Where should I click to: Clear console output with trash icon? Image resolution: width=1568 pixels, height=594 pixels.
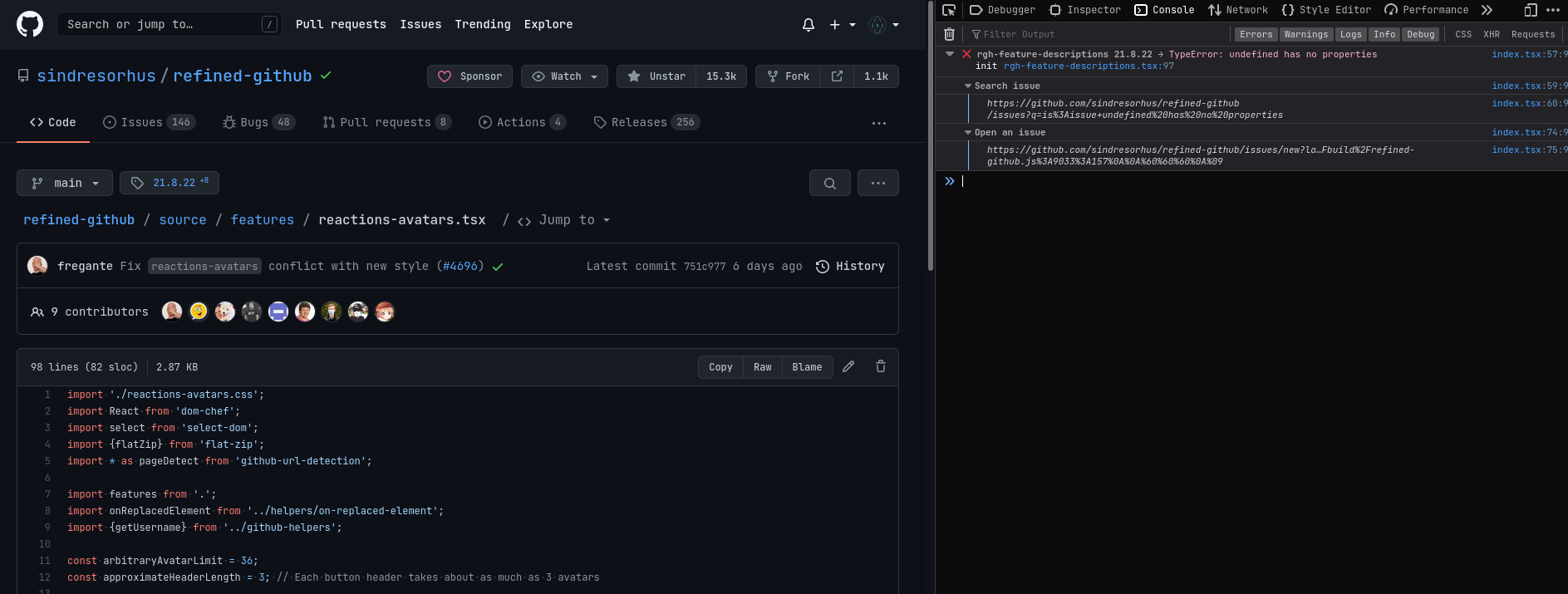(x=949, y=34)
